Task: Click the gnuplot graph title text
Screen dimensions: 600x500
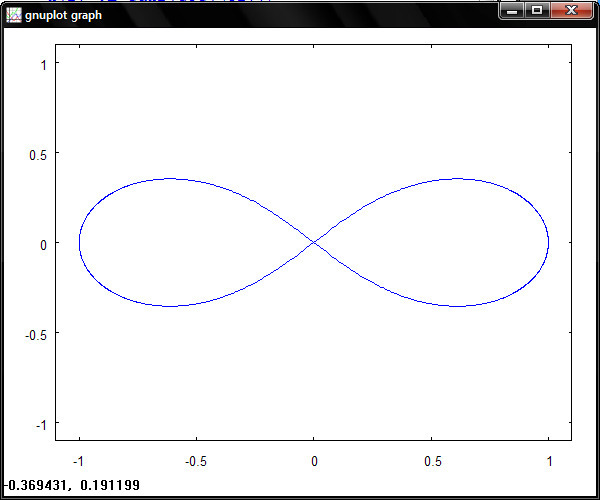Action: pos(64,15)
